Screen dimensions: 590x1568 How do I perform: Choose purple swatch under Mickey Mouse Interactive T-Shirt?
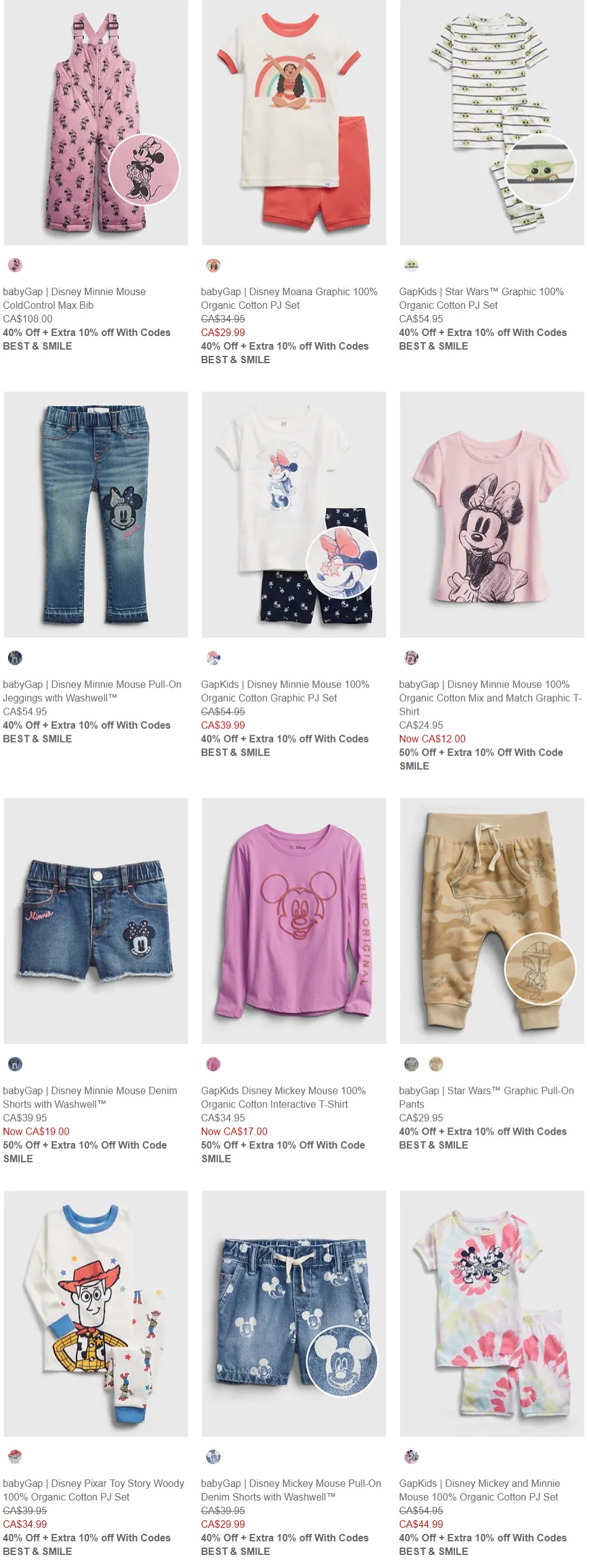213,1064
